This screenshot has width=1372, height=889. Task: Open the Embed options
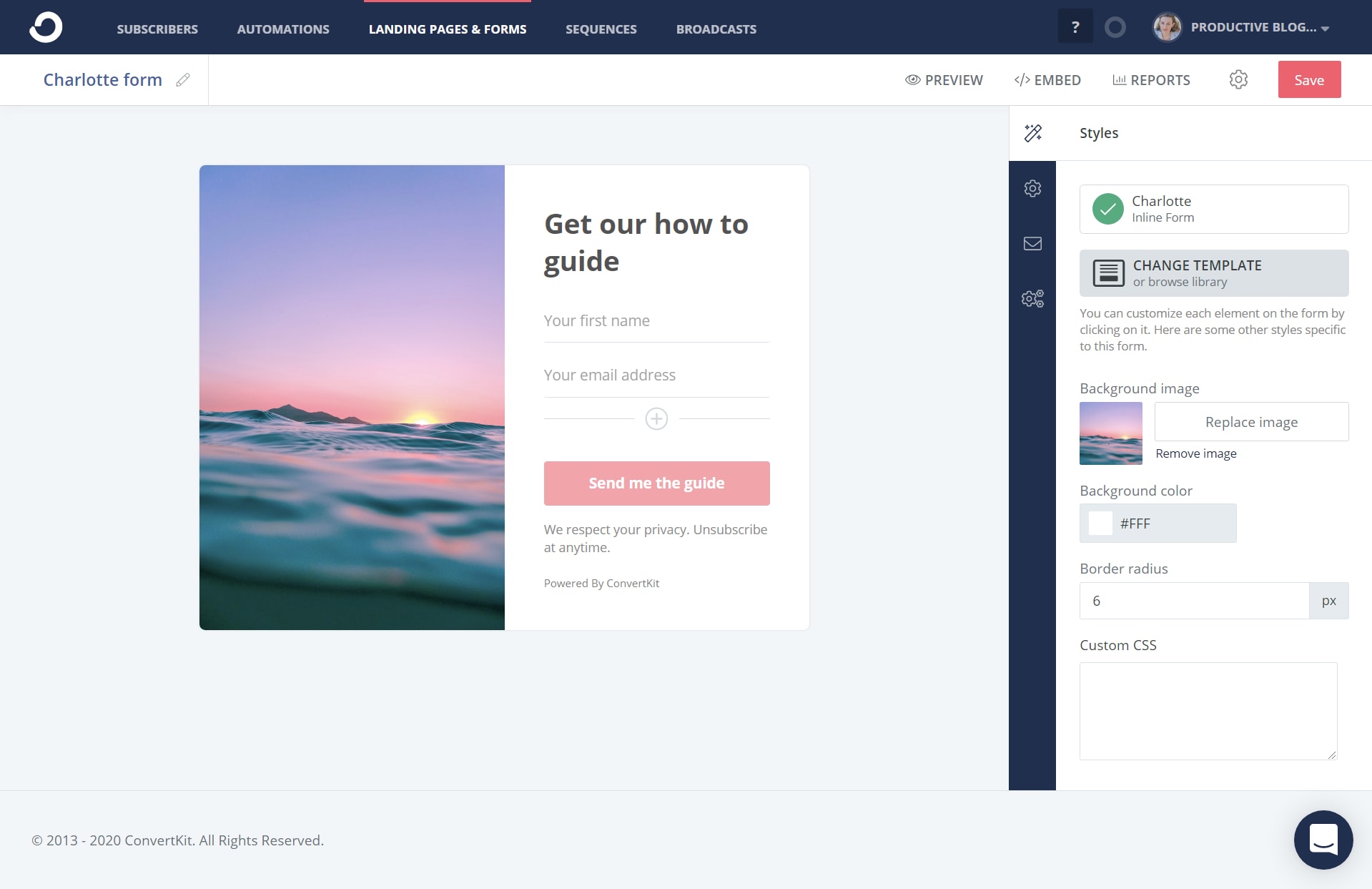[x=1047, y=80]
